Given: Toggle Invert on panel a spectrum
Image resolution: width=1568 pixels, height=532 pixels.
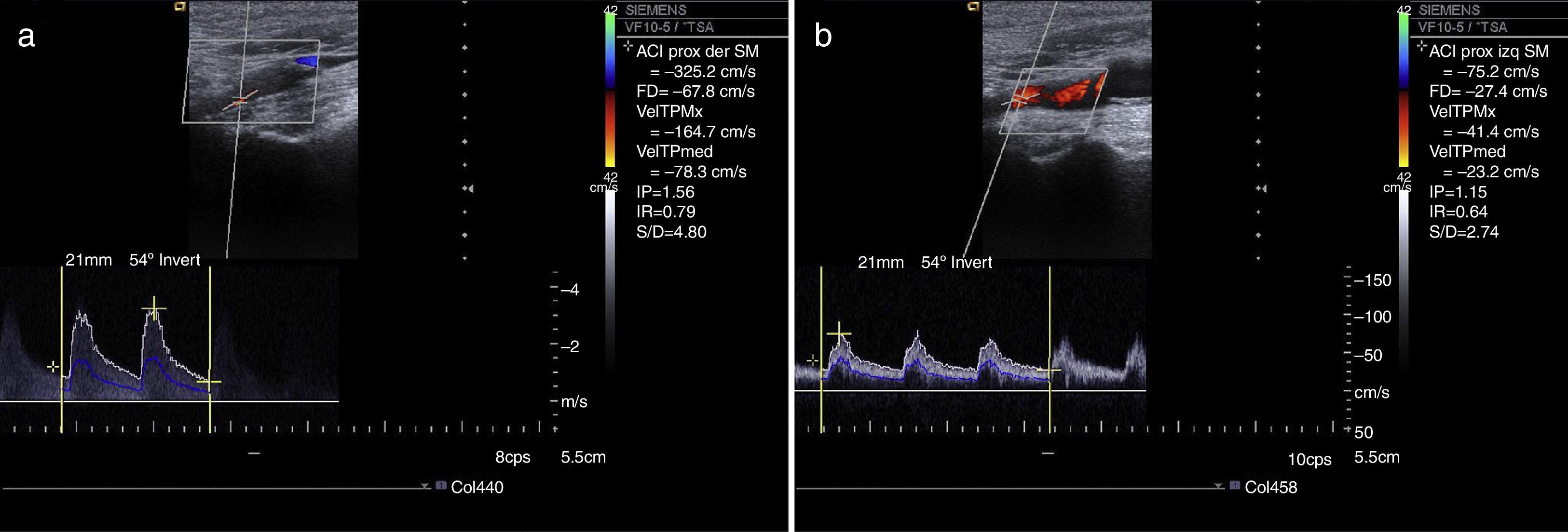Looking at the screenshot, I should (179, 260).
